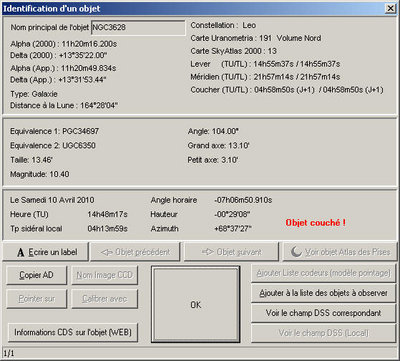The image size is (400, 361).
Task: Click the right arrow icon of Objet suivant
Action: [207, 252]
